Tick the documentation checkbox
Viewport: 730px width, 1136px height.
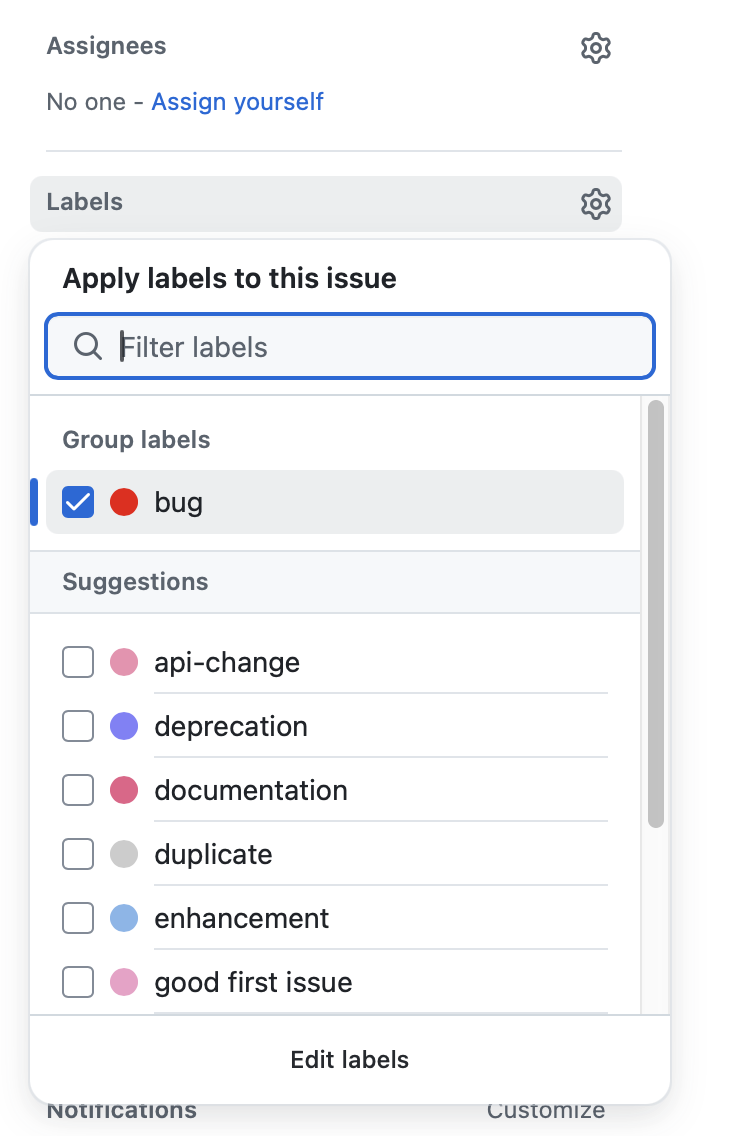(x=78, y=790)
